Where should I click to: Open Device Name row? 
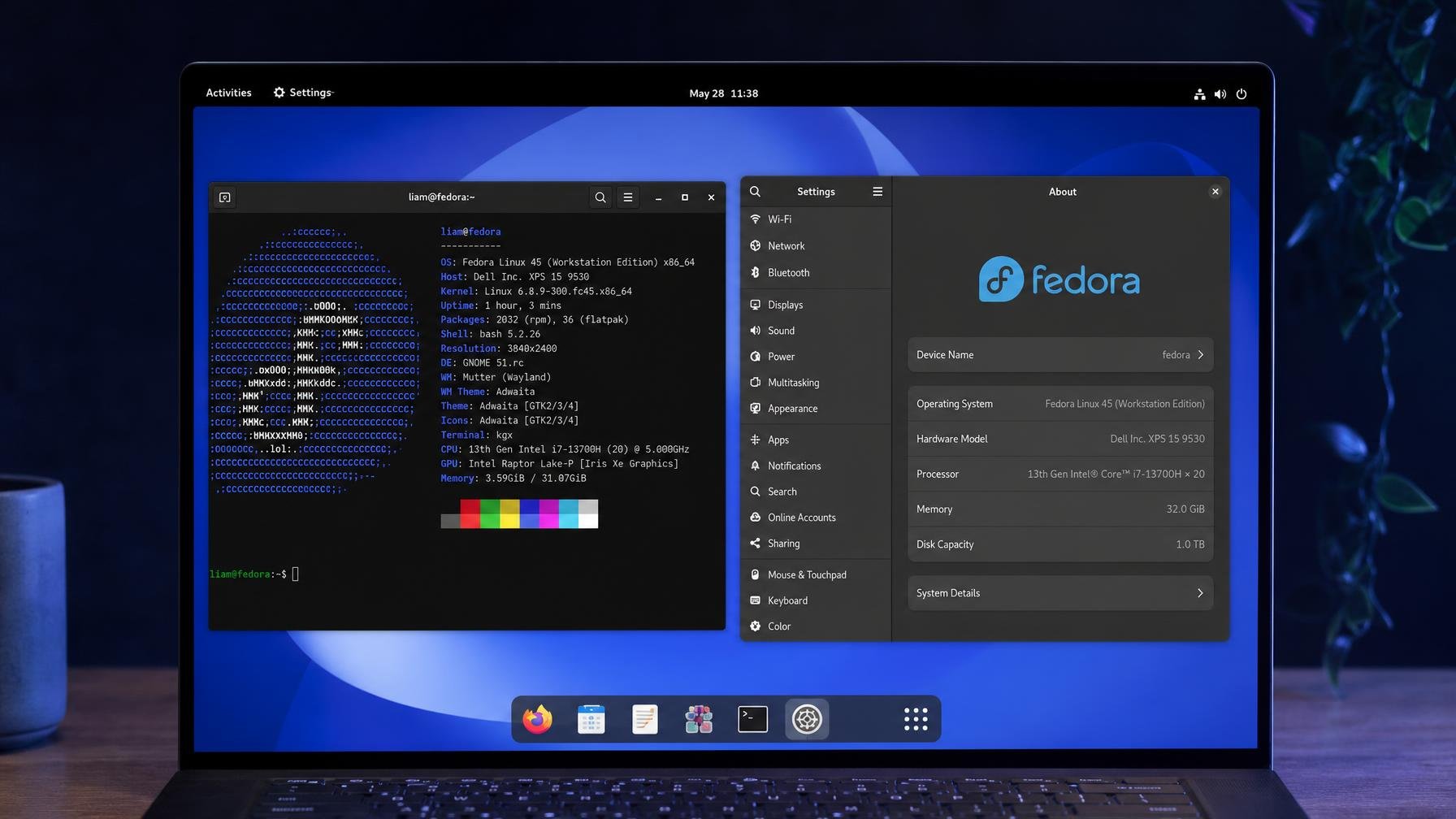coord(1060,355)
